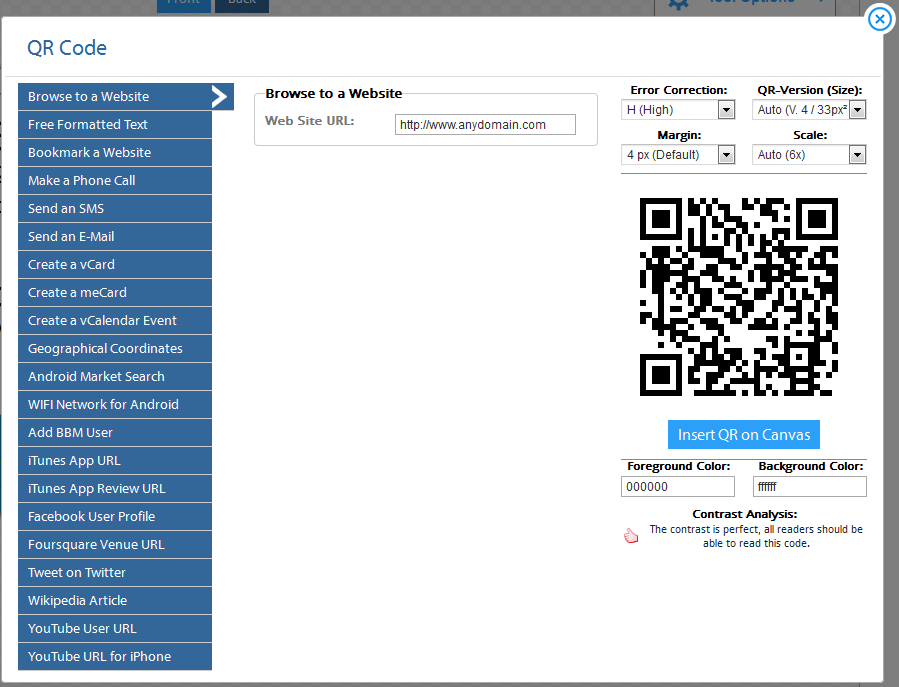Select iTunes App Review URL
Image resolution: width=899 pixels, height=687 pixels.
115,489
